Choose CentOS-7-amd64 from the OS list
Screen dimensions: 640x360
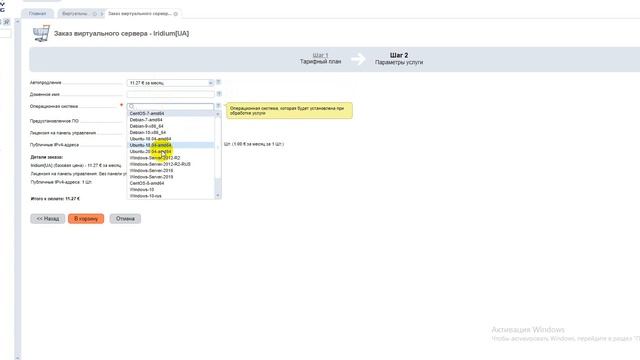tap(171, 113)
